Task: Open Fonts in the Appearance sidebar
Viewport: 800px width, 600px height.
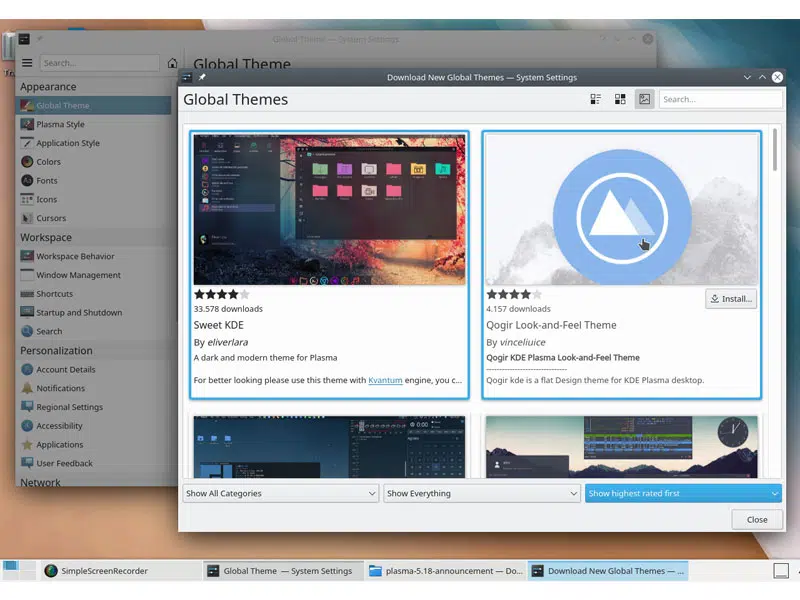Action: coord(46,181)
